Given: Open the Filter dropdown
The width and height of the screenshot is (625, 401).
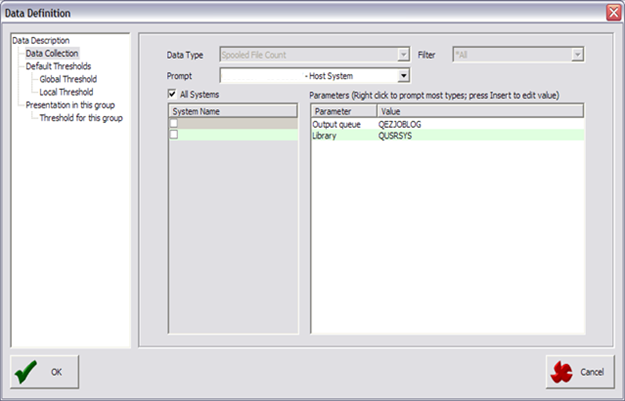Looking at the screenshot, I should [577, 54].
